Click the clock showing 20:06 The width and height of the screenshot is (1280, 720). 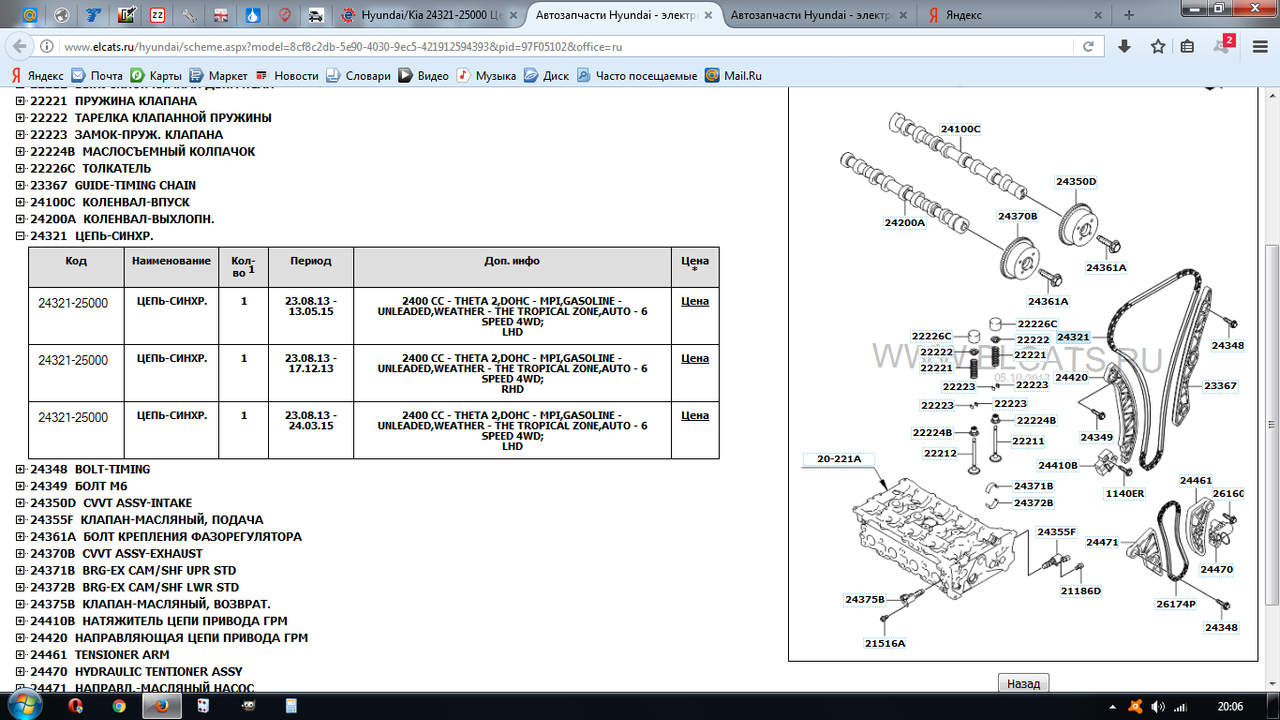pyautogui.click(x=1231, y=706)
